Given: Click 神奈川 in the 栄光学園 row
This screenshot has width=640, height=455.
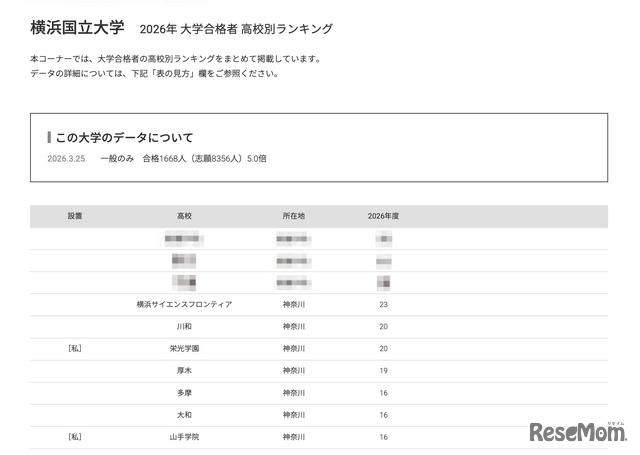Looking at the screenshot, I should (x=294, y=348).
